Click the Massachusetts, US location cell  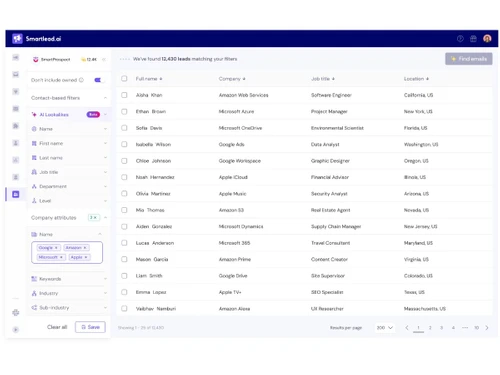pos(425,309)
